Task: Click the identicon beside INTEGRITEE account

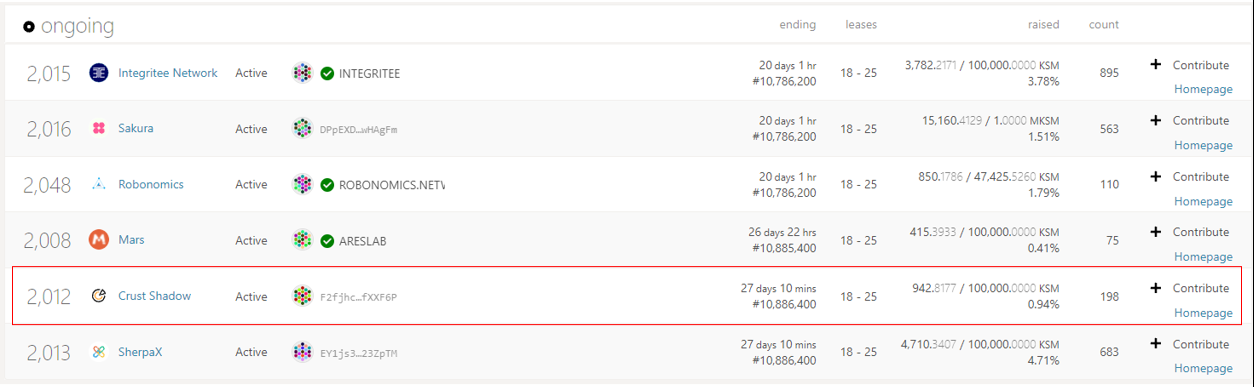Action: point(302,73)
